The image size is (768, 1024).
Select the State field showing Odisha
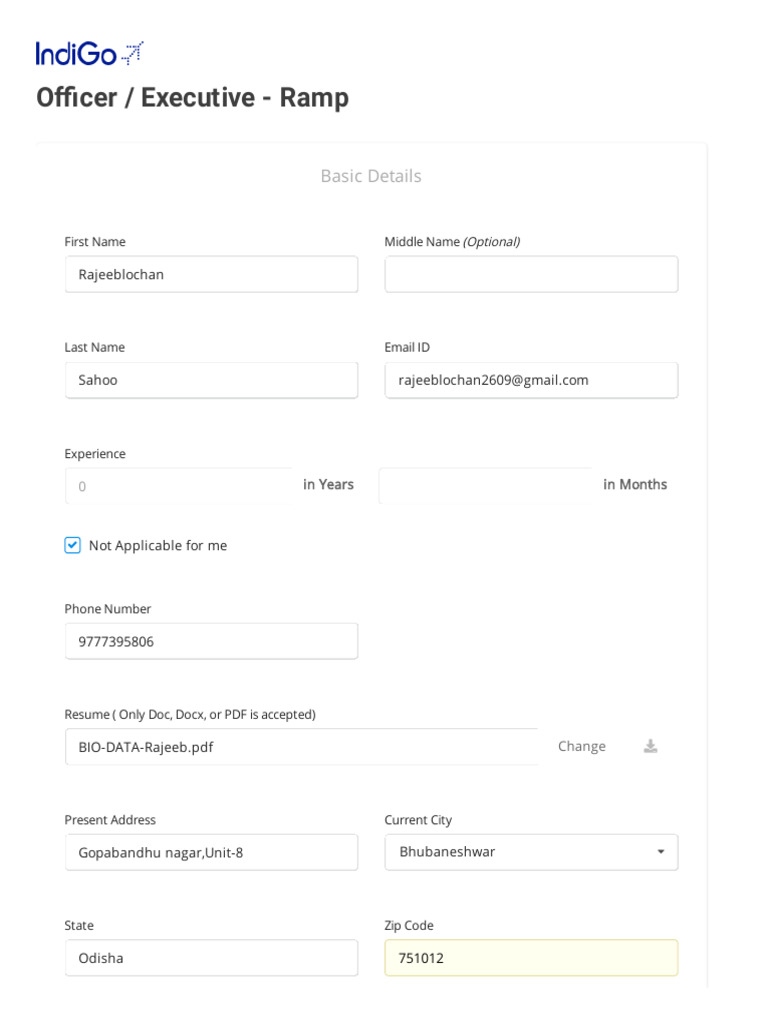[211, 958]
